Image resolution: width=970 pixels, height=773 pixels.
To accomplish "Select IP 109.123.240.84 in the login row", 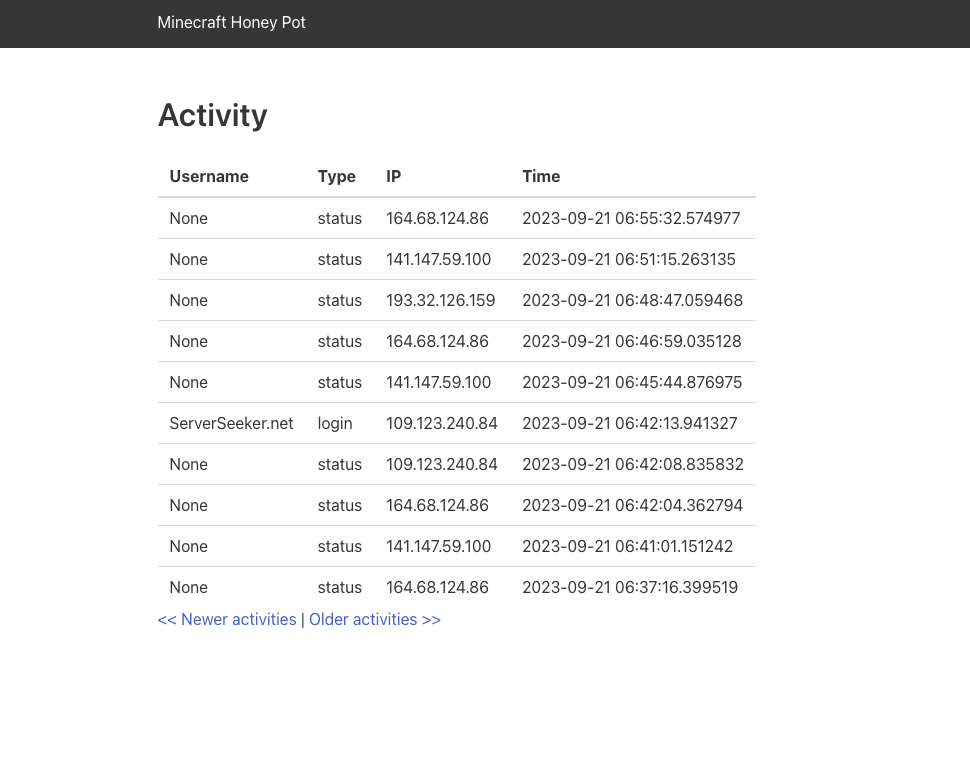I will 442,423.
